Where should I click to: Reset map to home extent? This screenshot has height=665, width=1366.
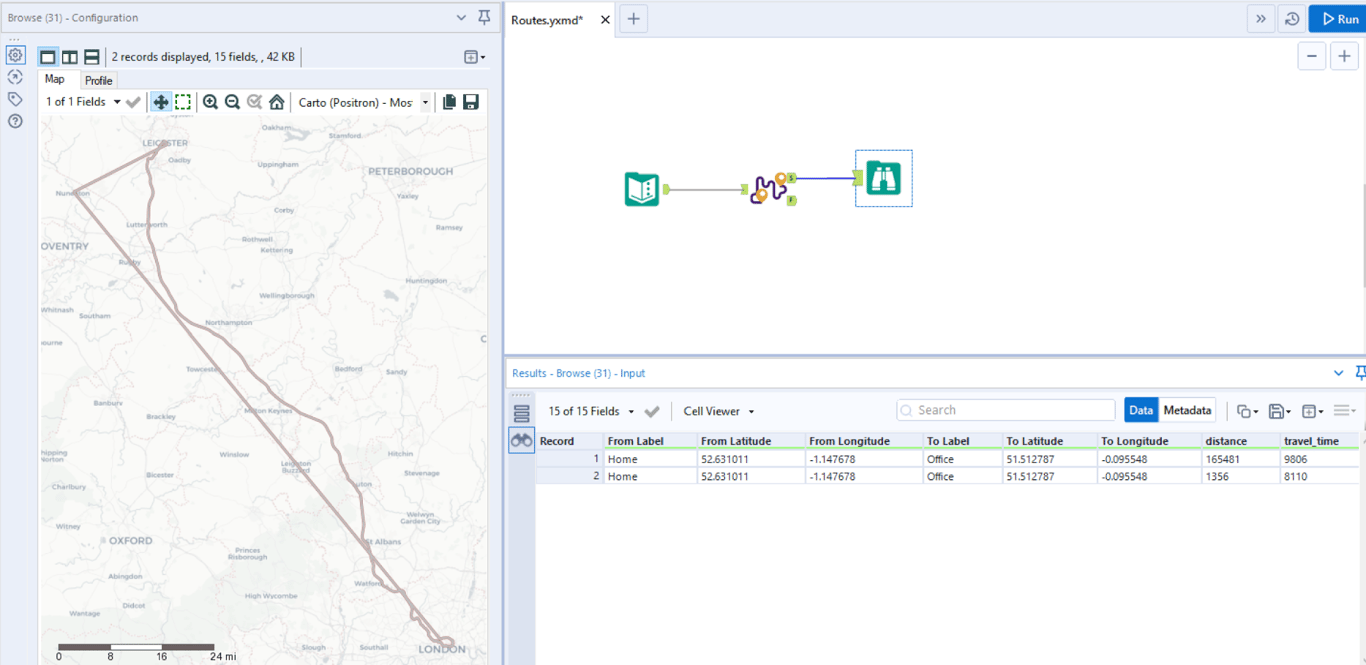click(x=277, y=102)
